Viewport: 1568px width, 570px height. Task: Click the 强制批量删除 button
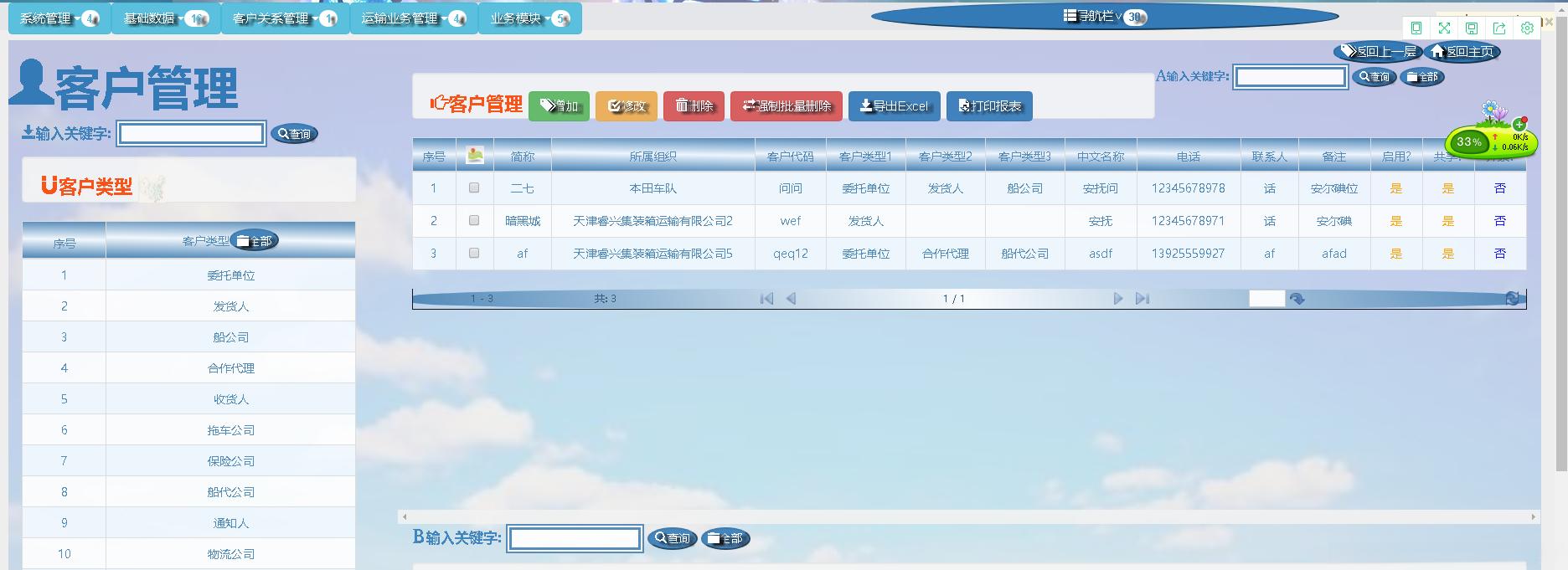click(x=787, y=106)
